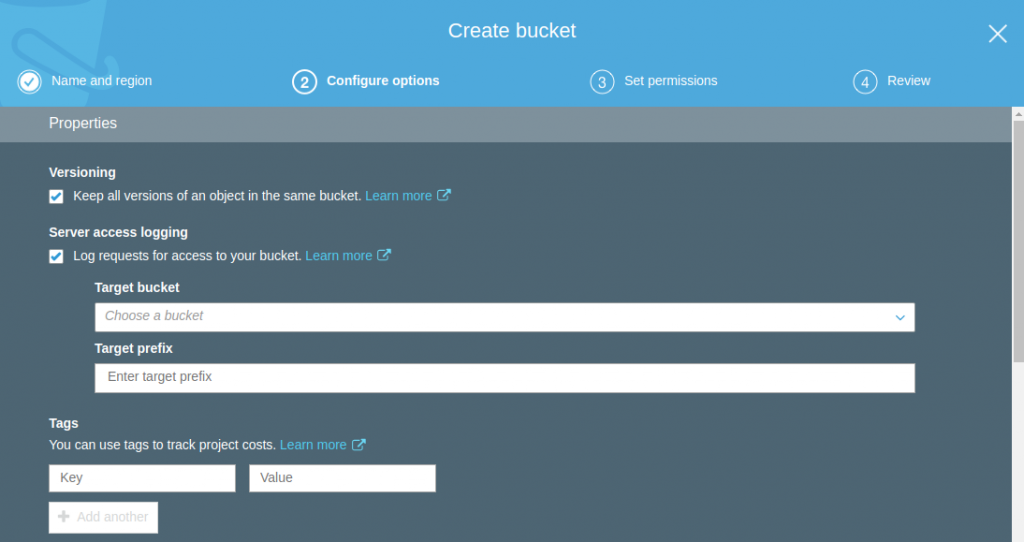This screenshot has height=542, width=1024.
Task: Click the Target bucket label
Action: [x=136, y=287]
